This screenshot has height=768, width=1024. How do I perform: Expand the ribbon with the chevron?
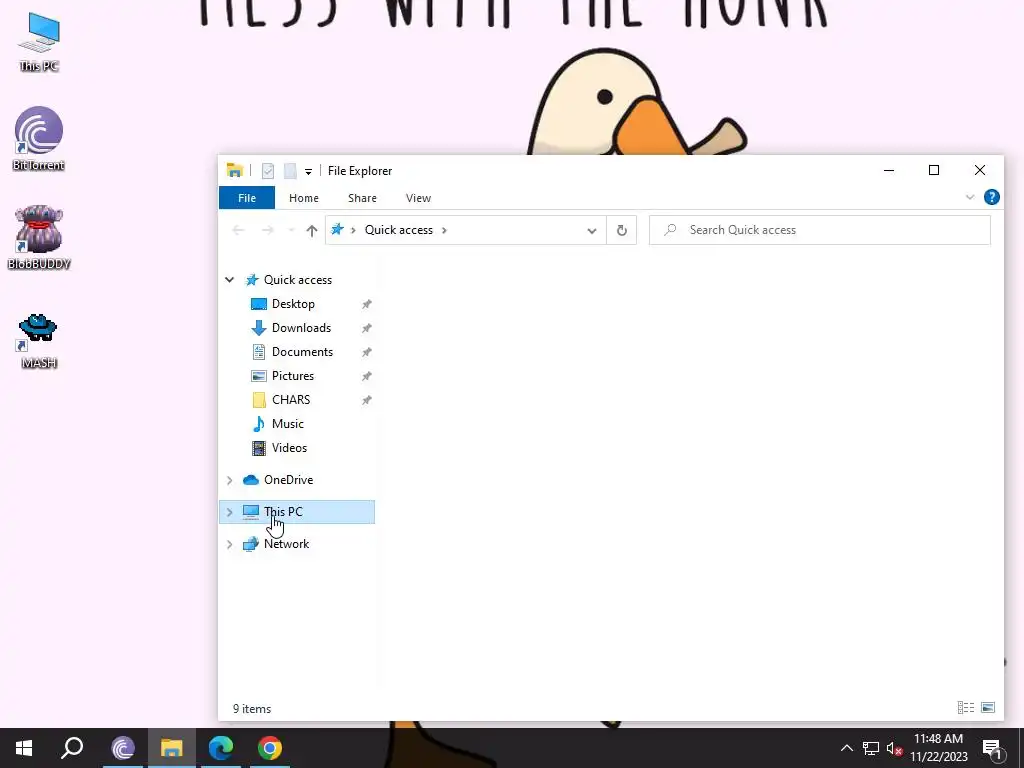[x=970, y=197]
